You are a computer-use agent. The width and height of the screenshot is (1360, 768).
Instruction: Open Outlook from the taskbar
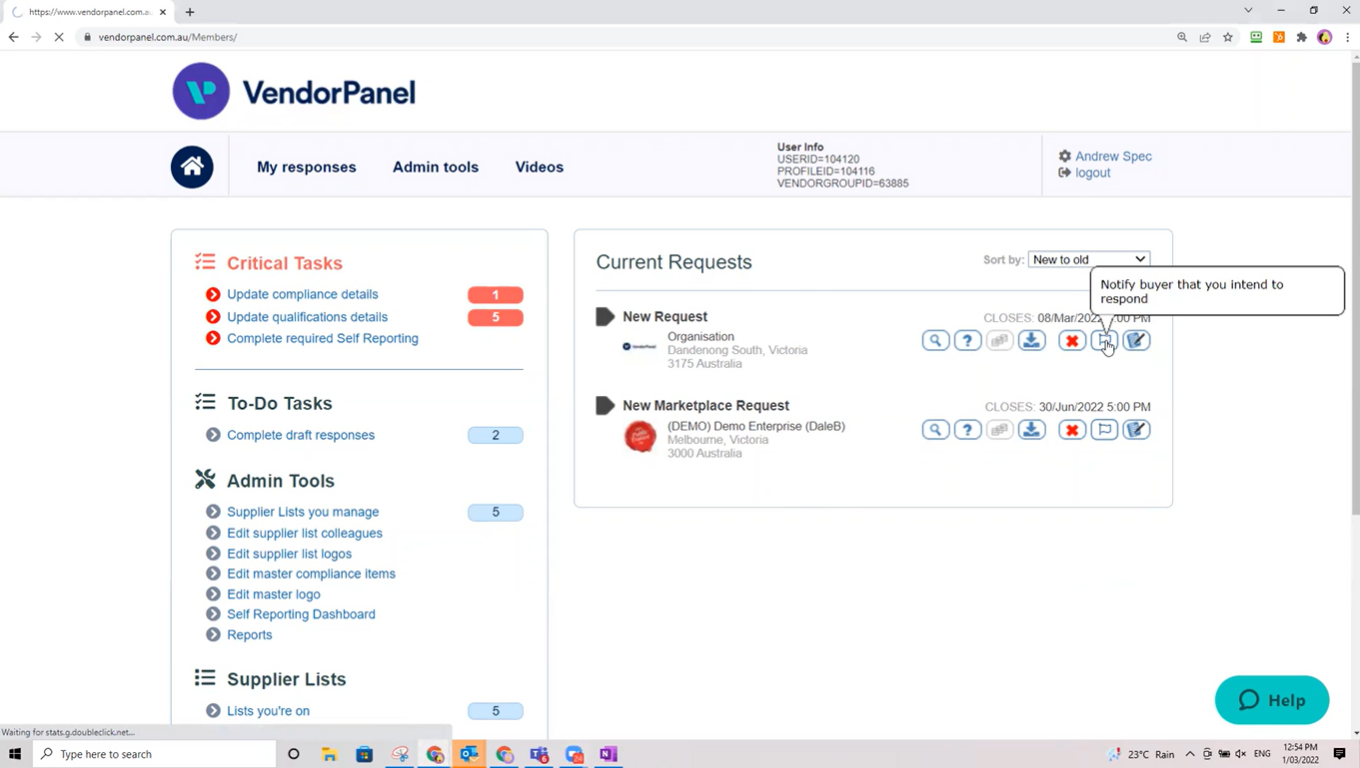tap(469, 754)
